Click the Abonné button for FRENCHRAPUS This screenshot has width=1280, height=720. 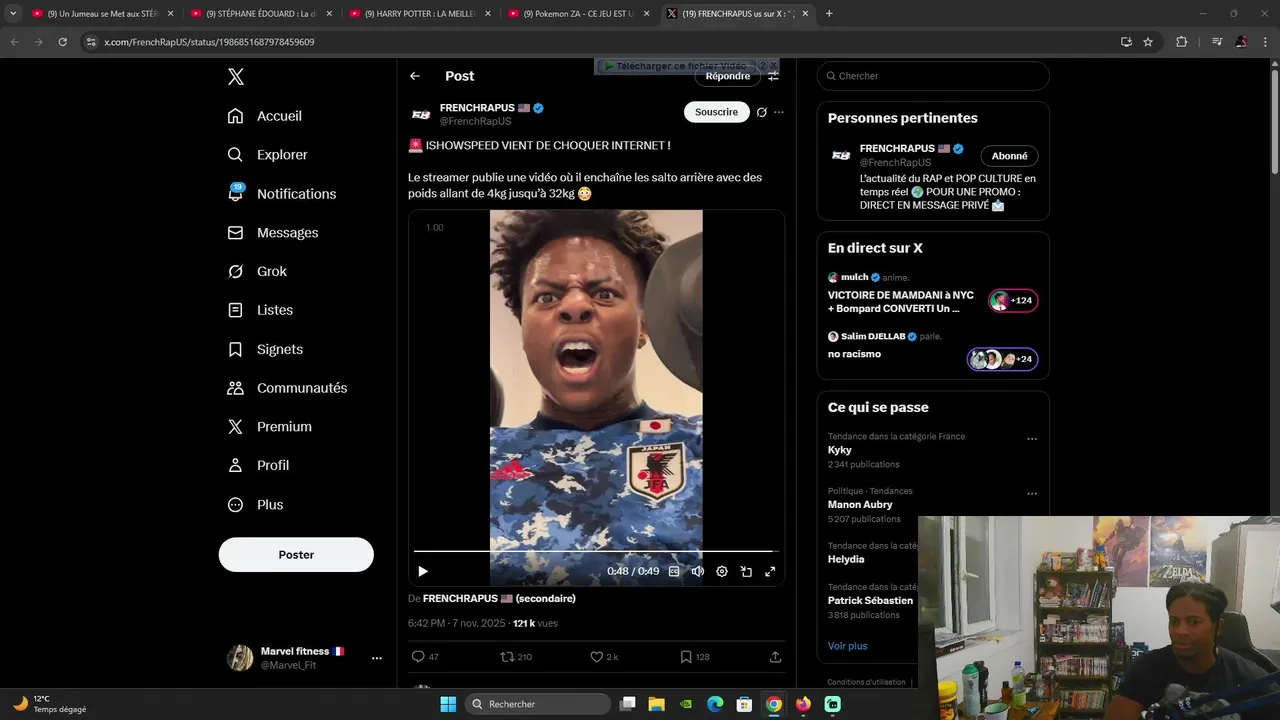1009,156
